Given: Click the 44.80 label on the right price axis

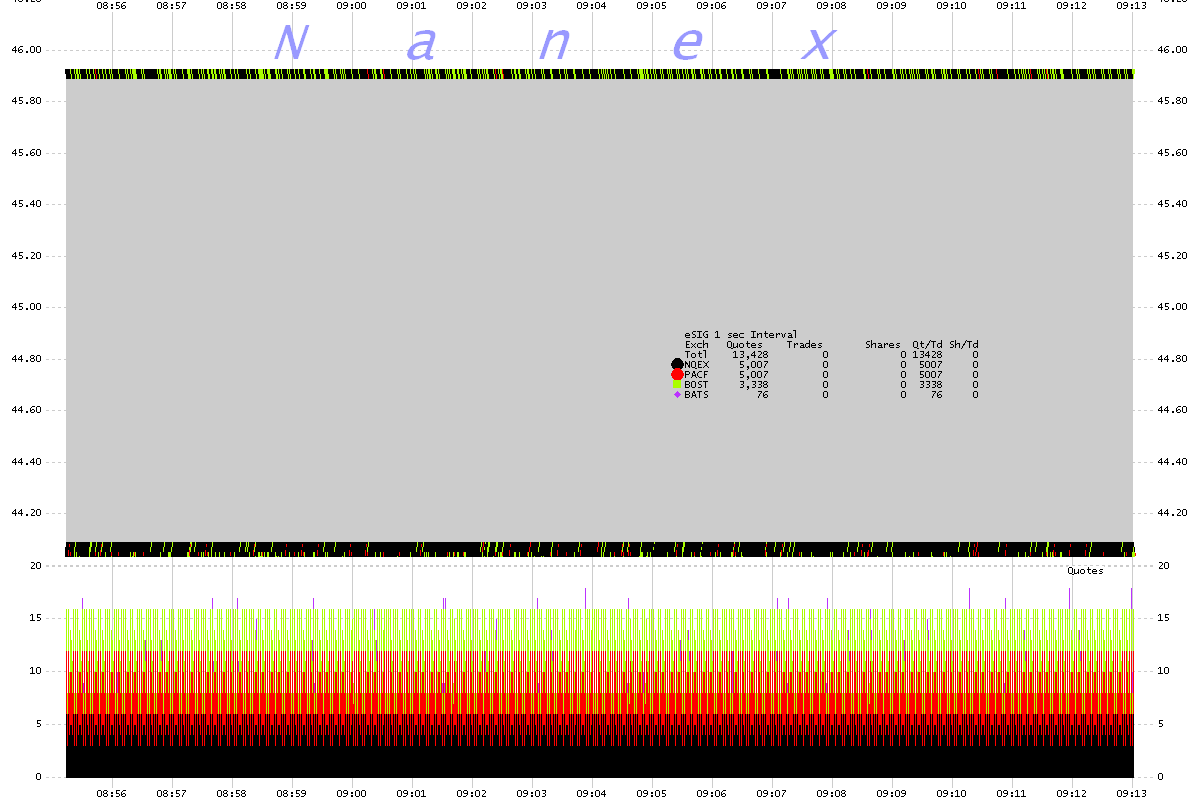Looking at the screenshot, I should point(1172,359).
